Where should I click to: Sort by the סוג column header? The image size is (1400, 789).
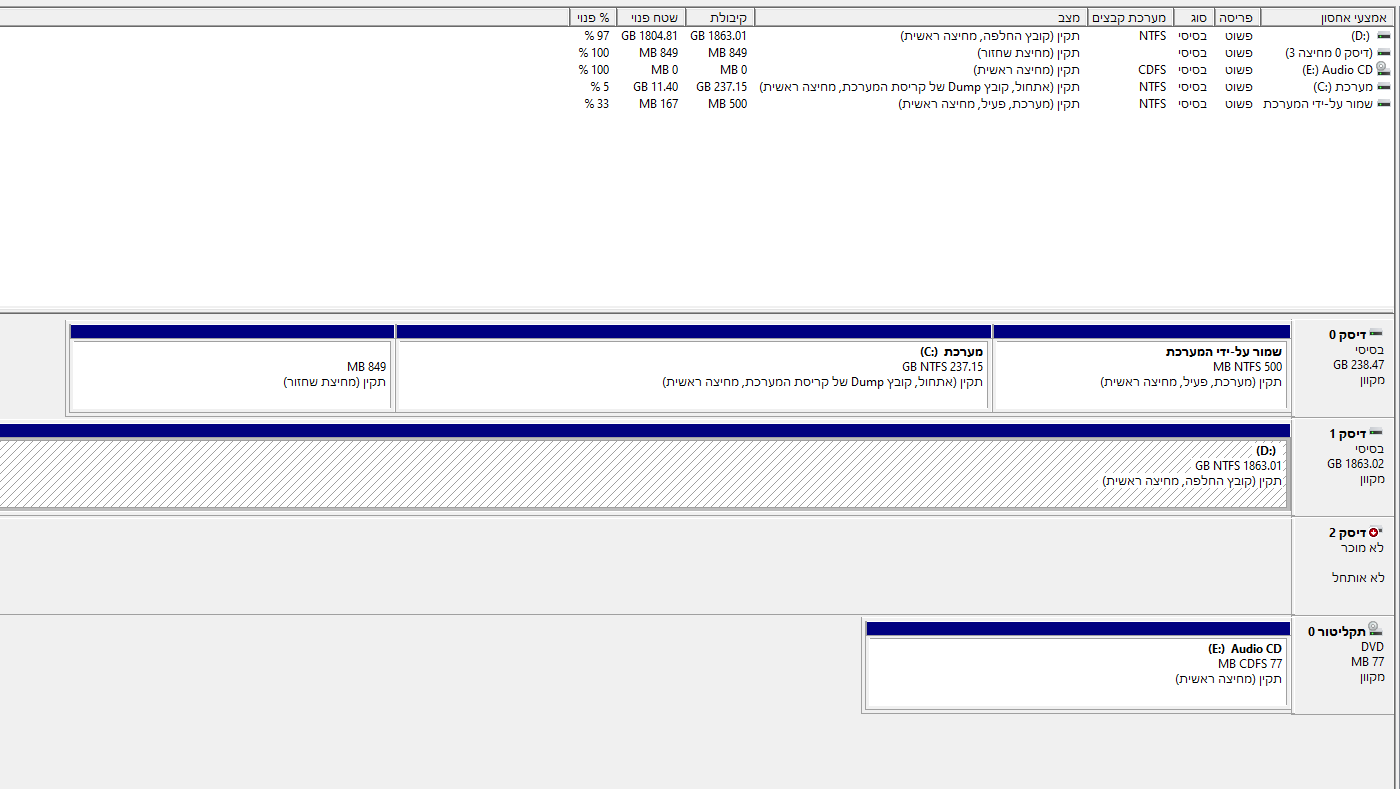point(1197,18)
